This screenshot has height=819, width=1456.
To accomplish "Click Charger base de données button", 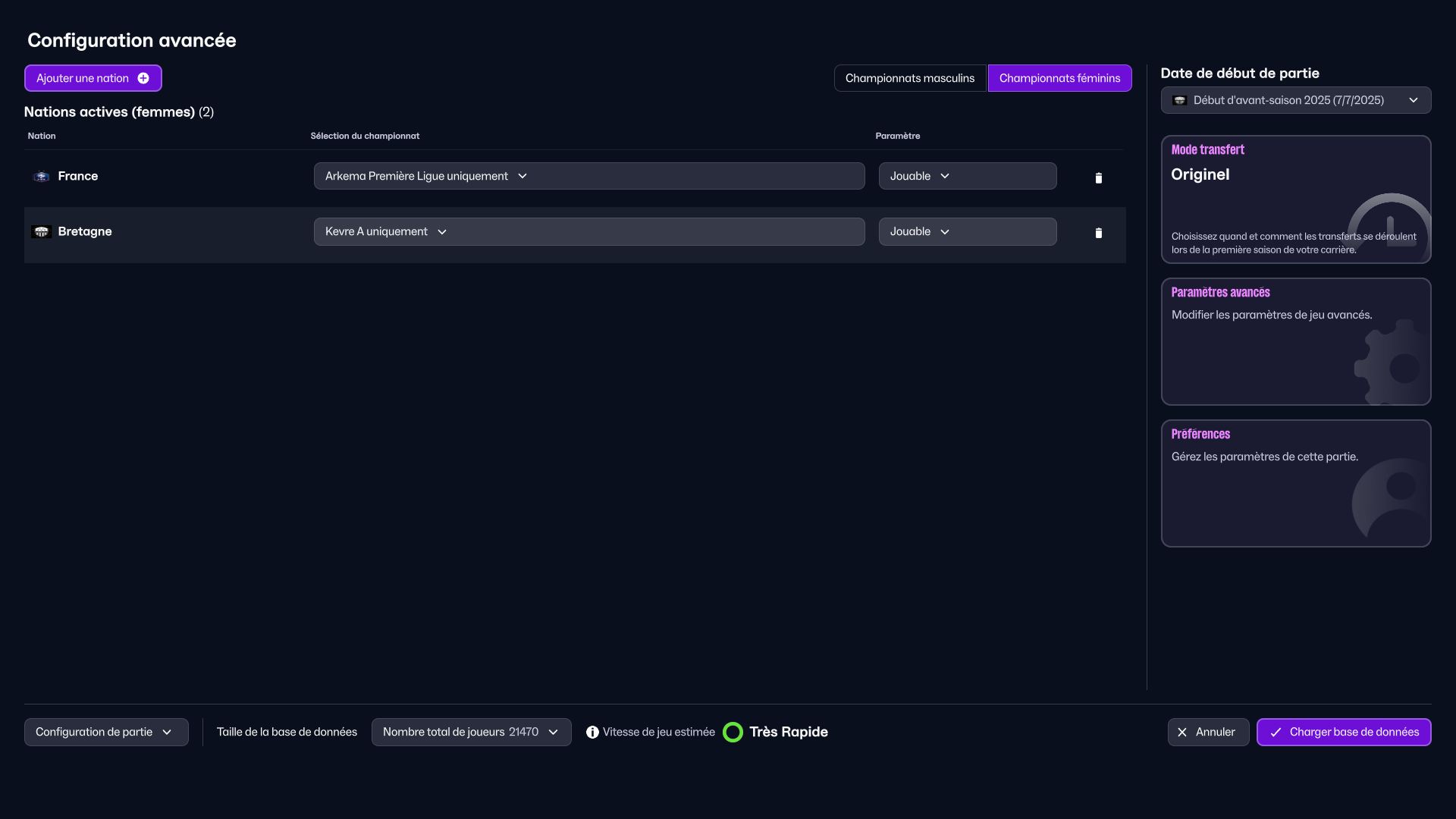I will tap(1344, 732).
